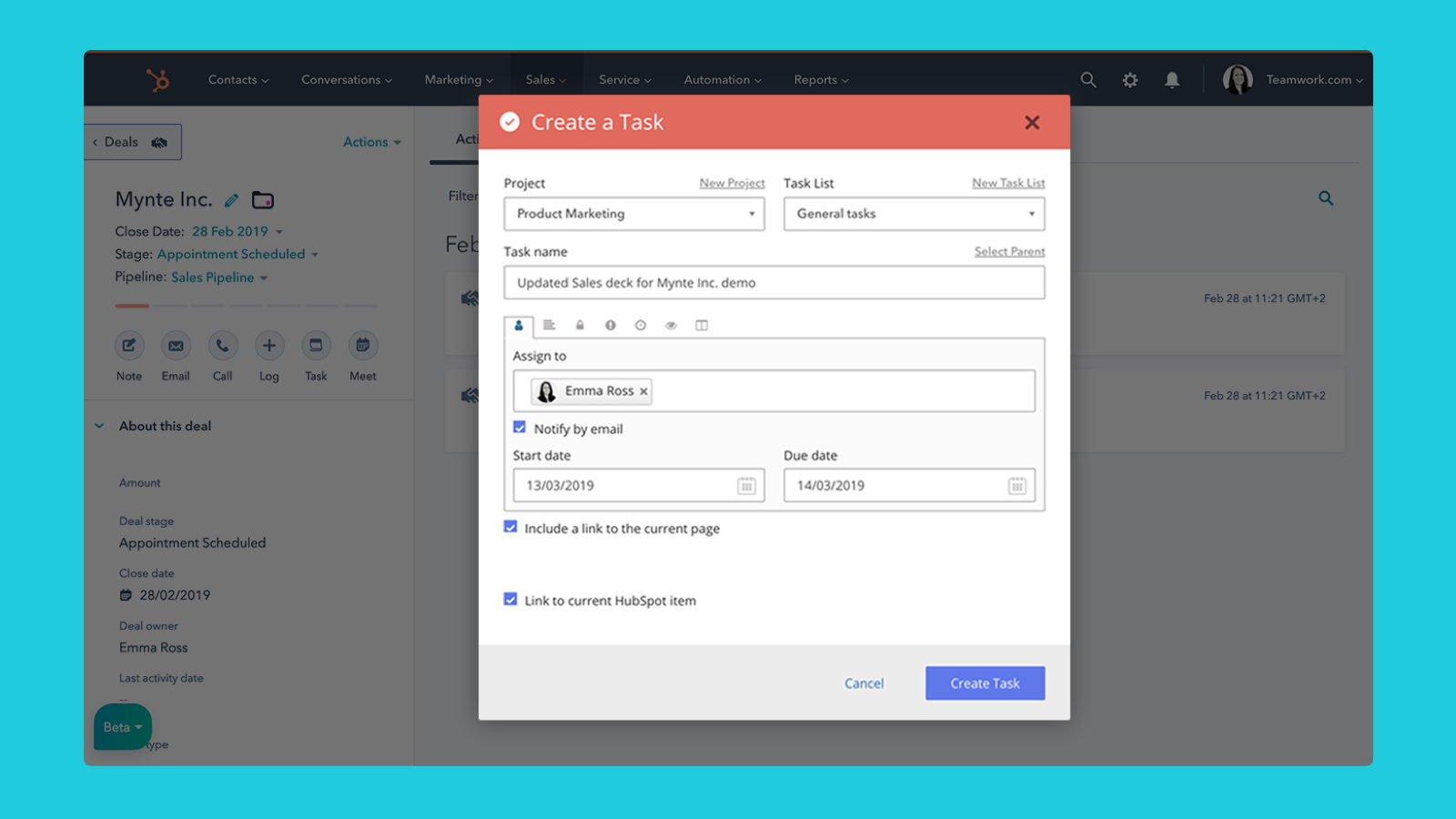Viewport: 1456px width, 819px height.
Task: Uncheck Link to current HubSpot item
Action: tap(511, 600)
